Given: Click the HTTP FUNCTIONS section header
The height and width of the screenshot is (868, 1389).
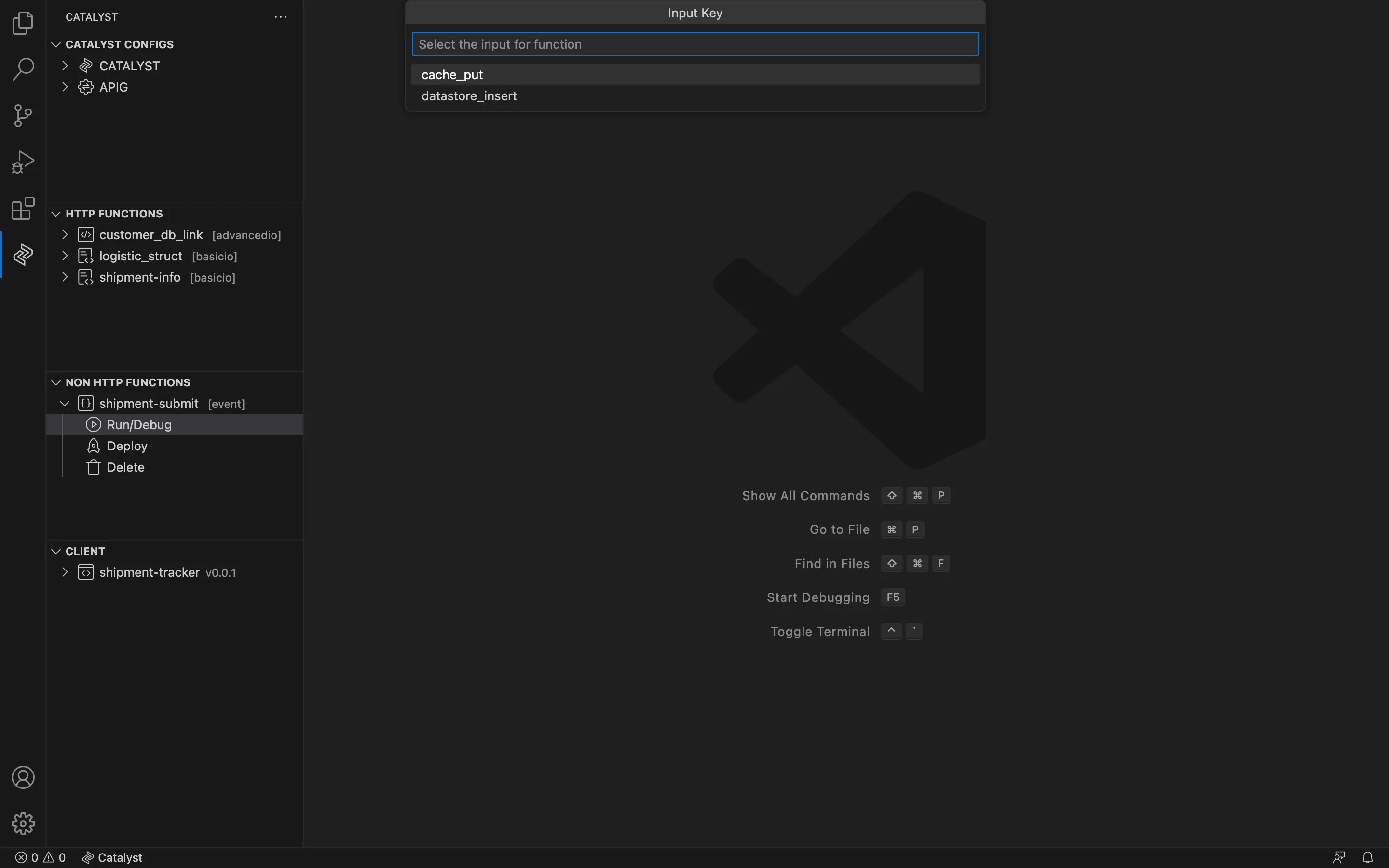Looking at the screenshot, I should click(114, 214).
